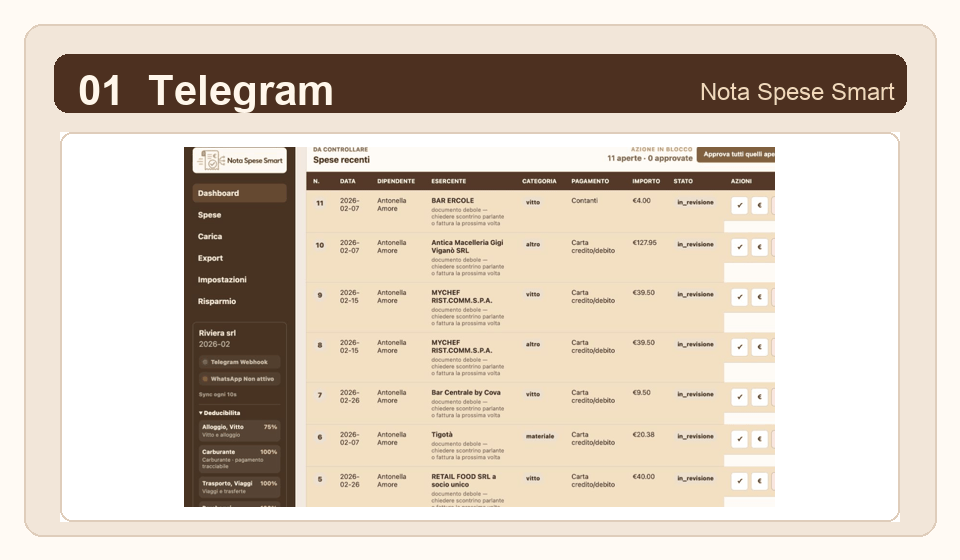Click RETAIL FOOD SRL a socio unico
The height and width of the screenshot is (560, 960).
point(463,480)
